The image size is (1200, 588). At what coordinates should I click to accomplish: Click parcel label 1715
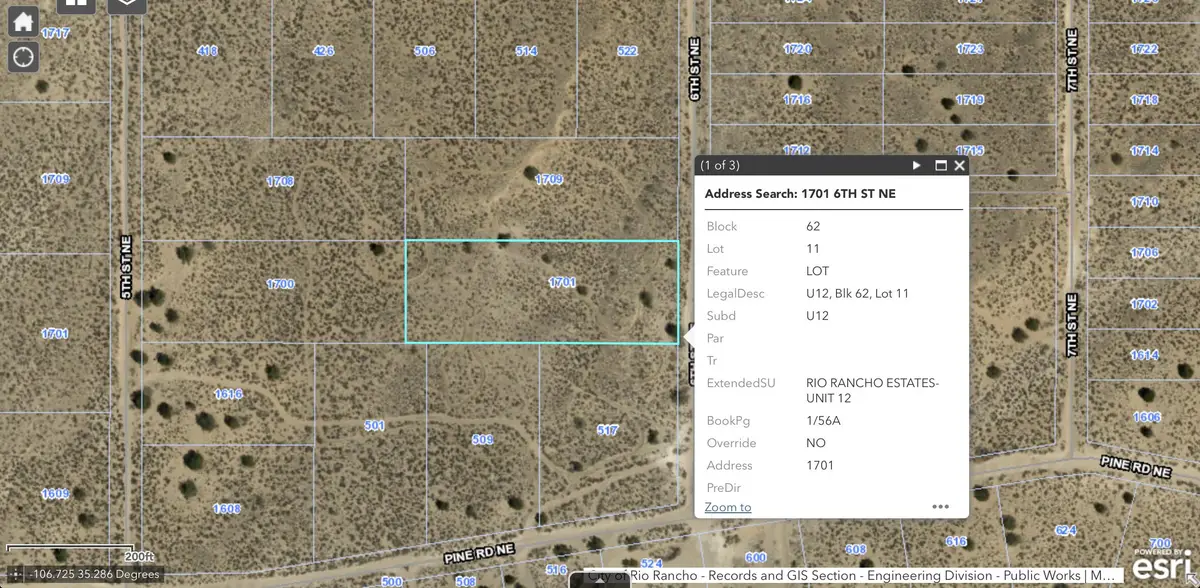point(969,151)
